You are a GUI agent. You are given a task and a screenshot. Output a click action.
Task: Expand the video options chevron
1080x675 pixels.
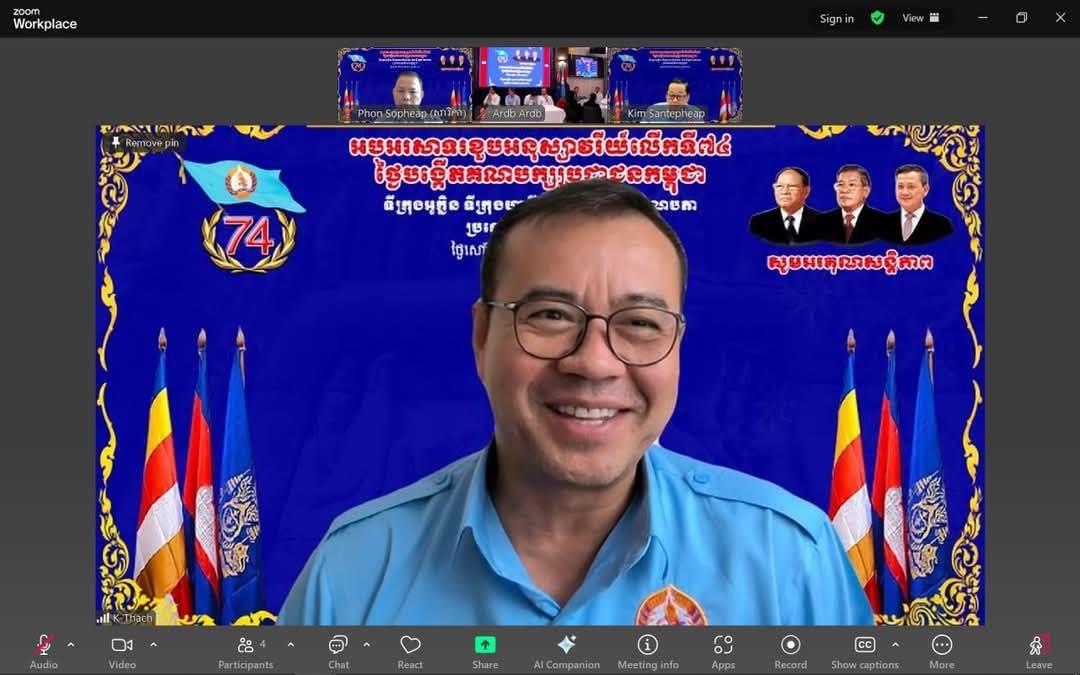point(153,645)
